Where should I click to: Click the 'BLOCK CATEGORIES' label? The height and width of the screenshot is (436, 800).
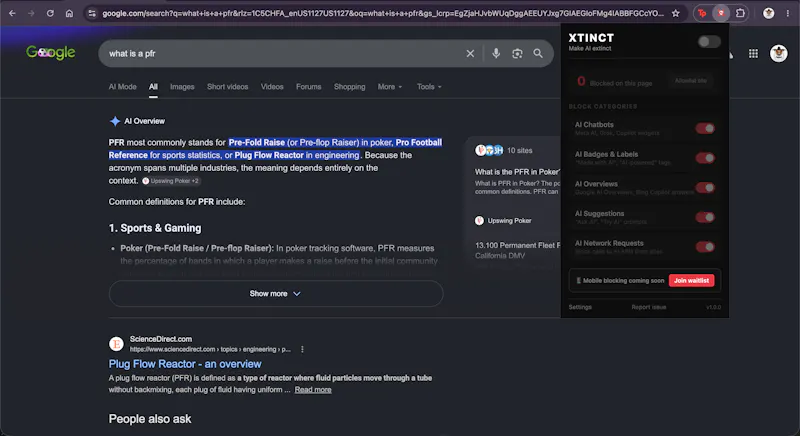(x=603, y=107)
